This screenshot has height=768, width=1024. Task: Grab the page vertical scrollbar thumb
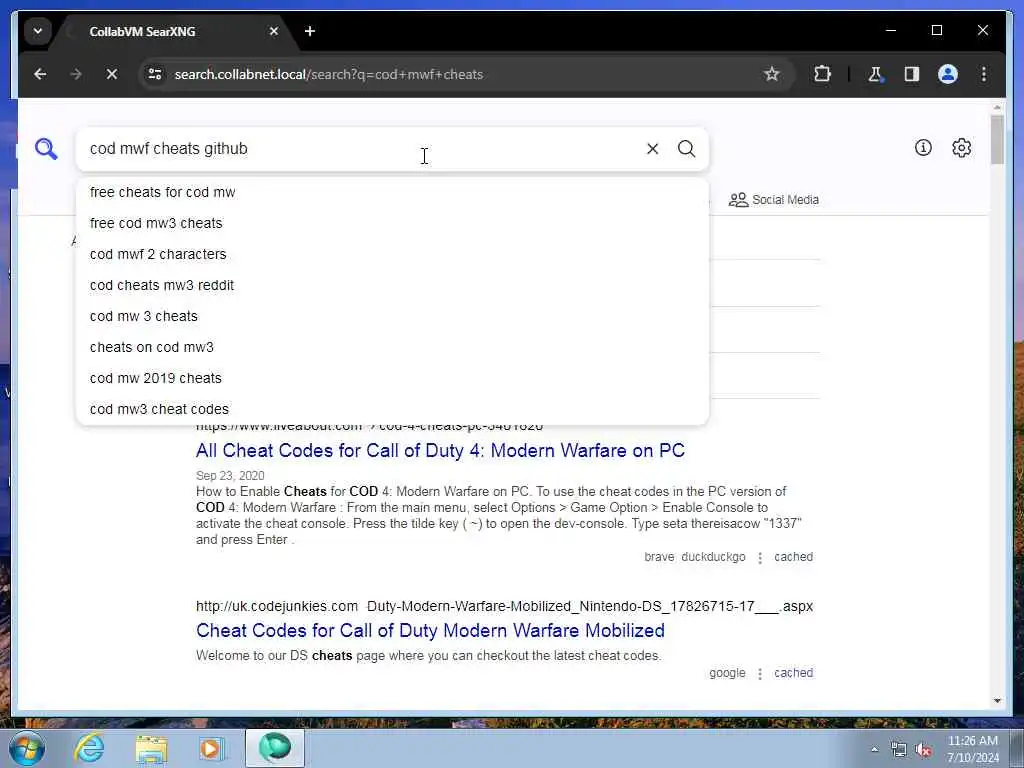(x=997, y=140)
